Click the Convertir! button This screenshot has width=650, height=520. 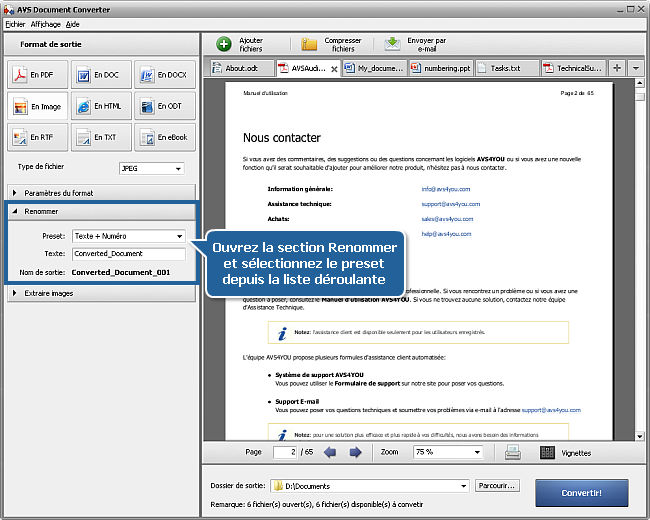[x=582, y=493]
